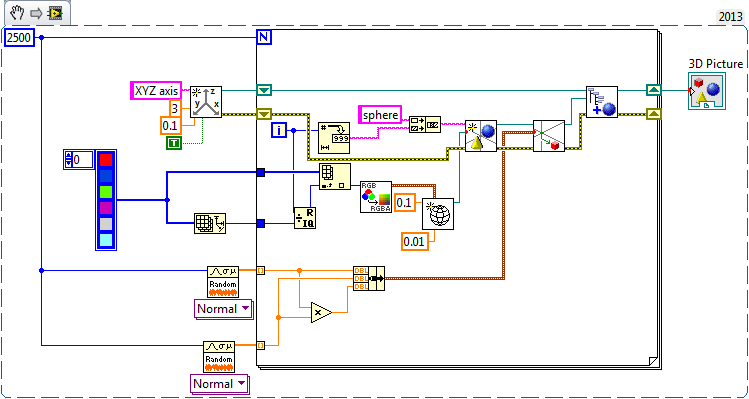Select the Build Array DBL node
This screenshot has height=399, width=749.
point(369,278)
